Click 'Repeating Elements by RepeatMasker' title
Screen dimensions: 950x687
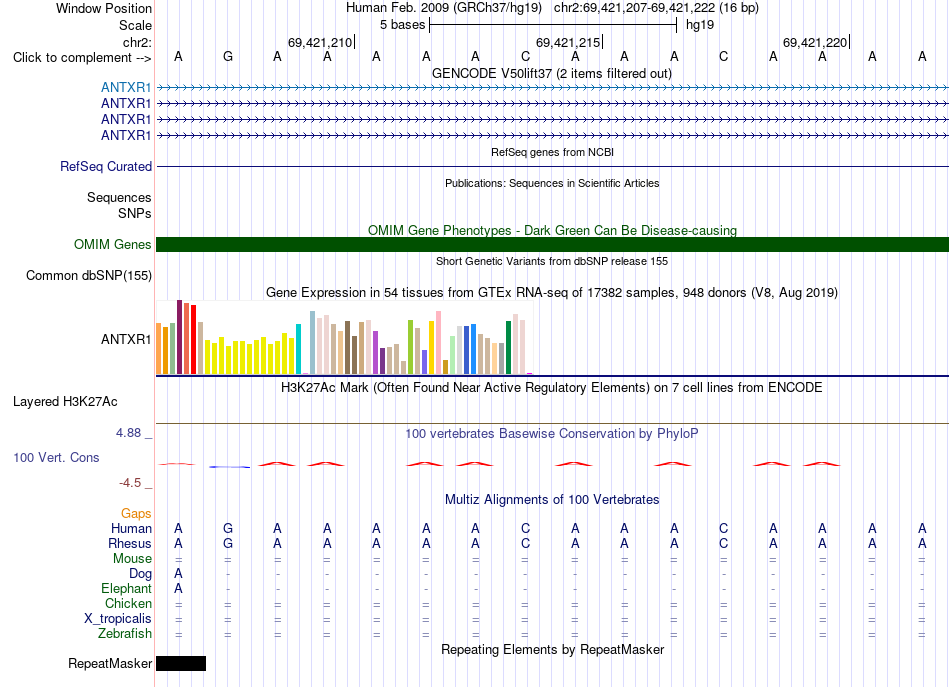click(552, 650)
